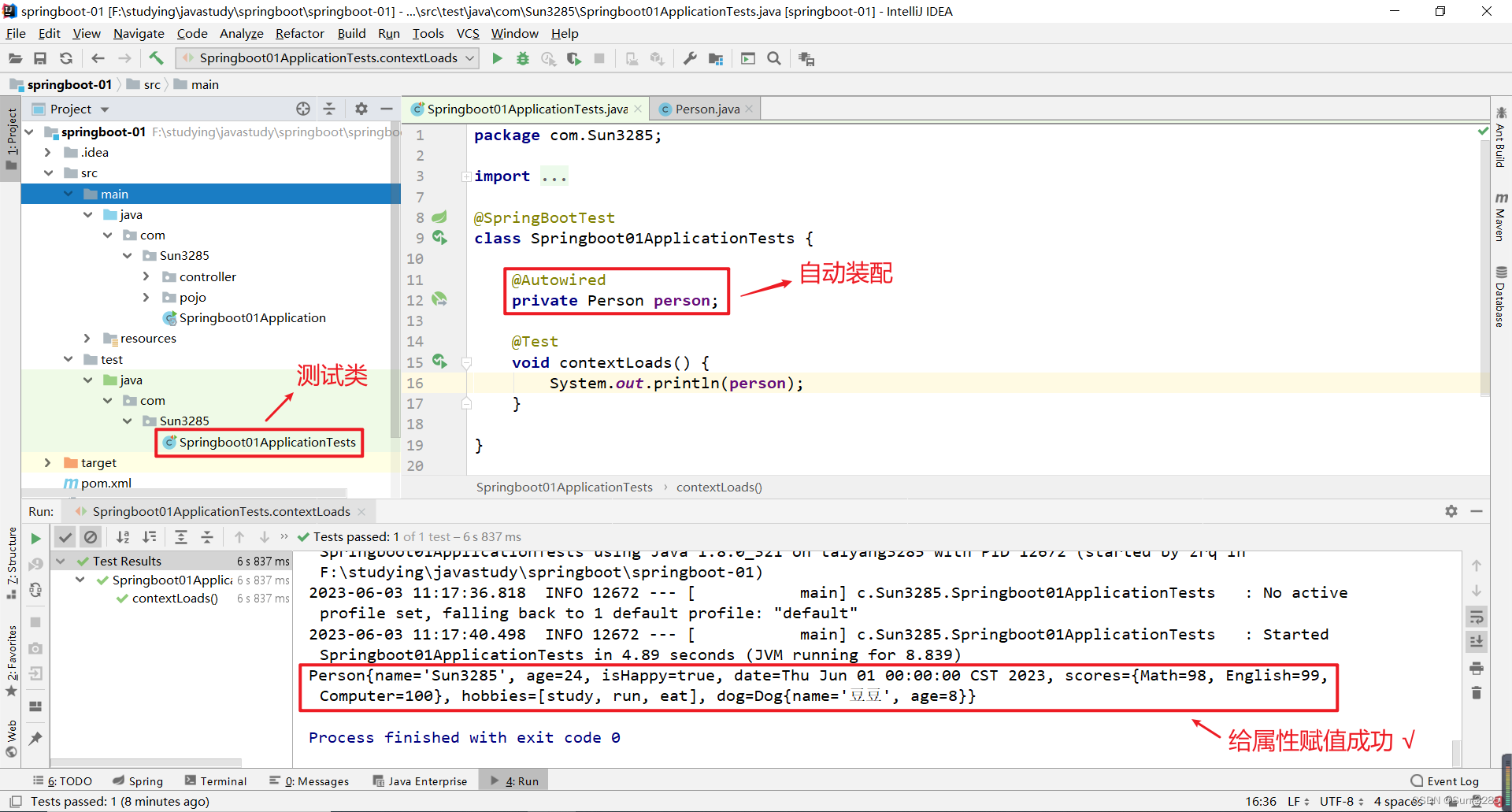
Task: Rerun tests with the green play icon in Run panel
Action: [x=35, y=539]
